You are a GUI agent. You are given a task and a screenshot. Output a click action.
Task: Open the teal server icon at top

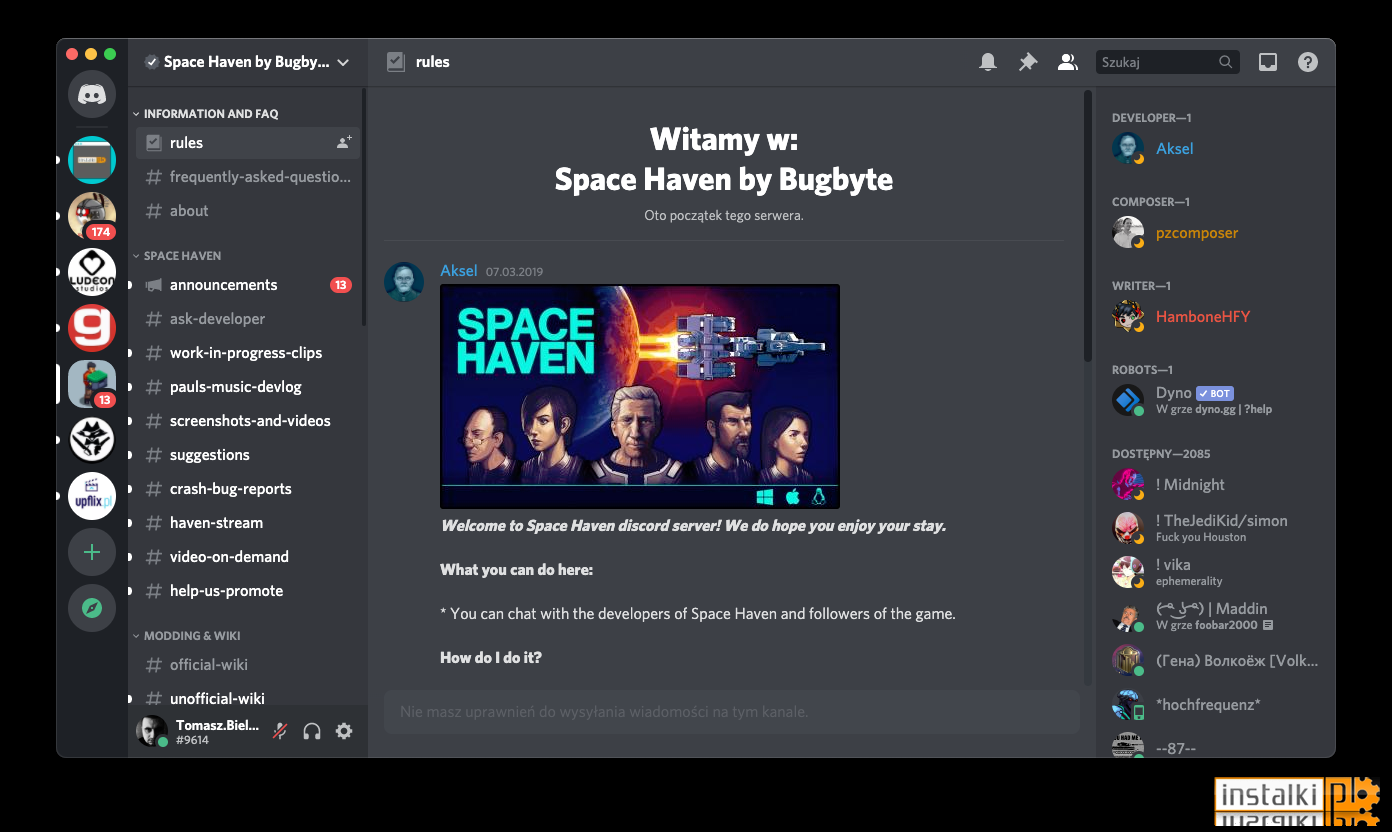[x=92, y=160]
